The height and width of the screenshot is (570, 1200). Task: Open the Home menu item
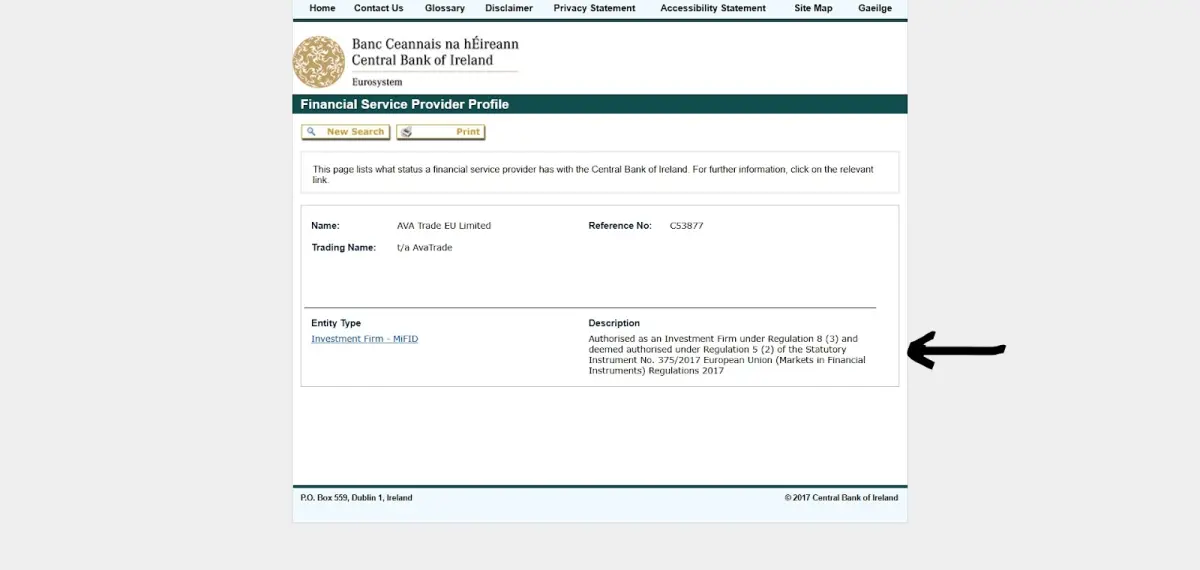[322, 8]
